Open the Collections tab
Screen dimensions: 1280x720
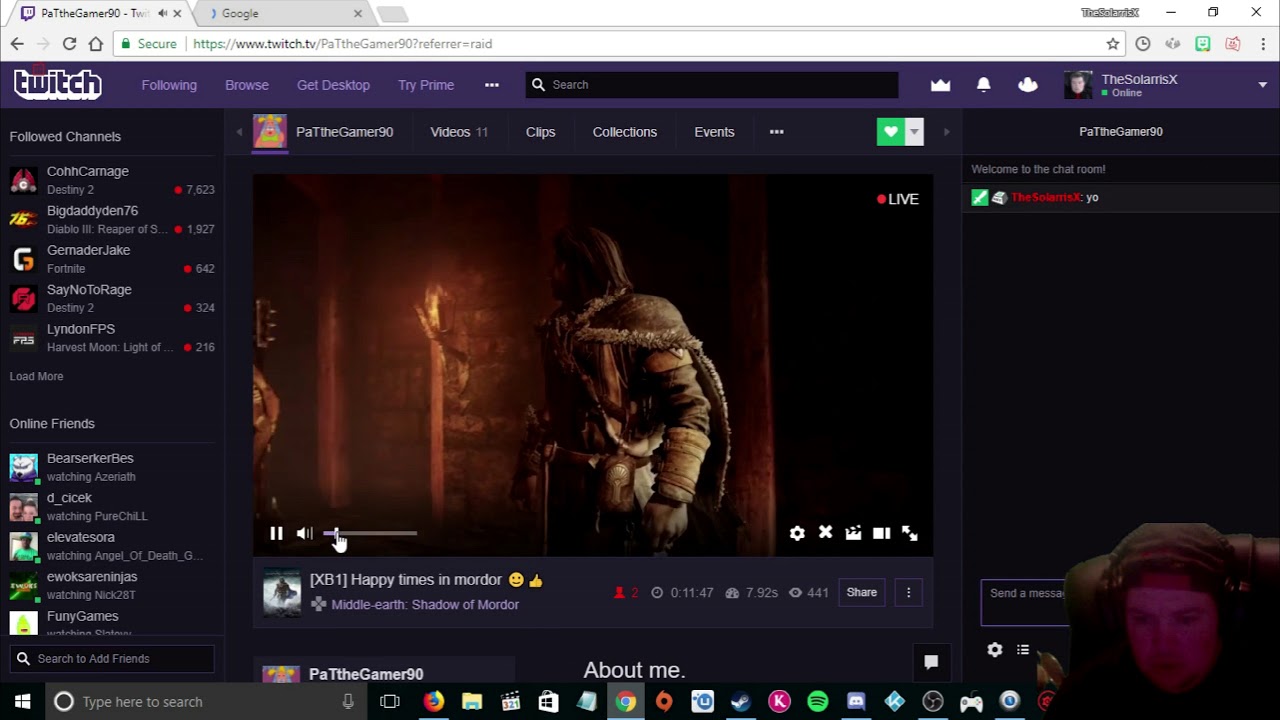click(624, 132)
